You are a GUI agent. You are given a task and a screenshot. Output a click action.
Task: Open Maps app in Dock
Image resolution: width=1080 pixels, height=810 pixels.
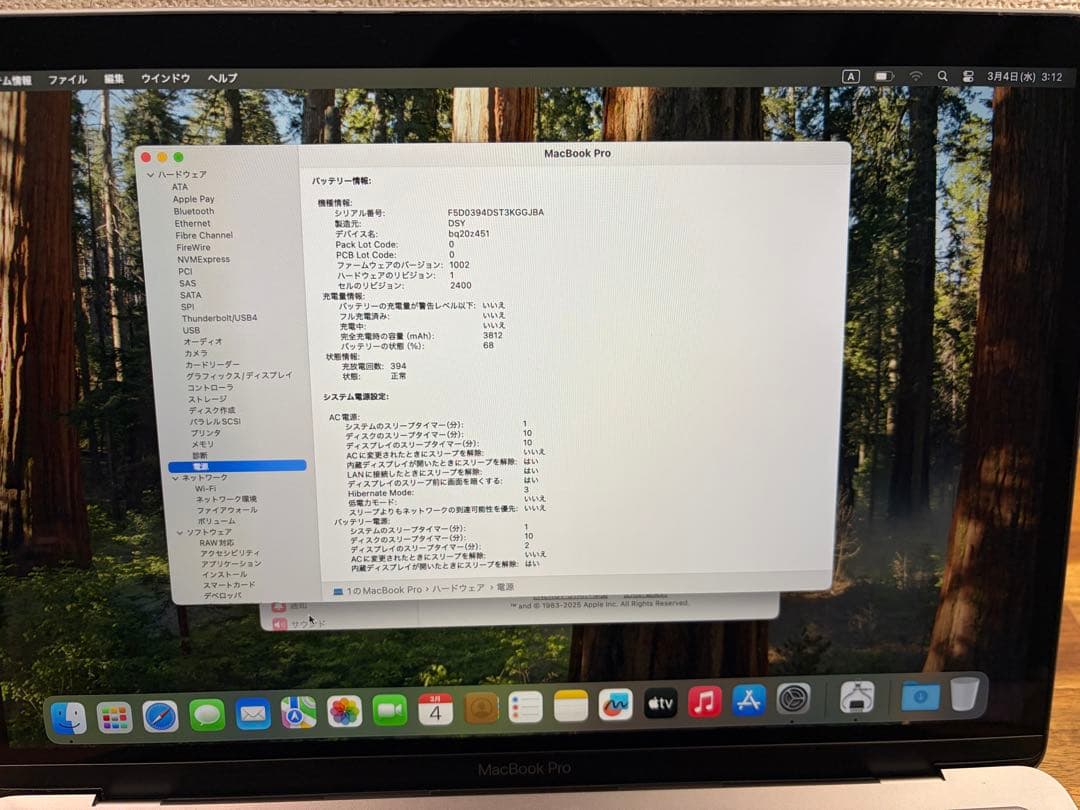298,713
